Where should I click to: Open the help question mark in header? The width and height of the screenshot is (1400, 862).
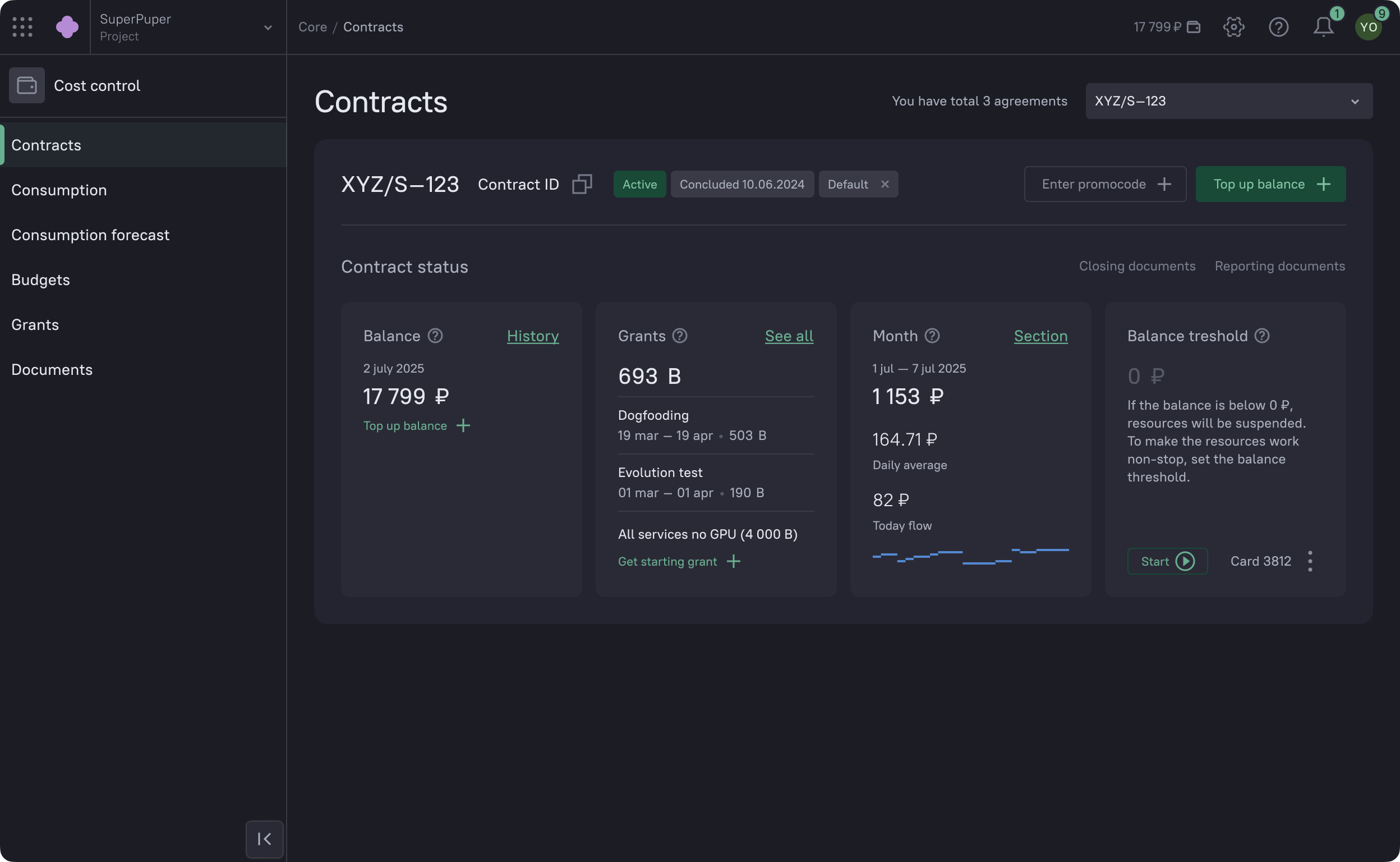pyautogui.click(x=1278, y=27)
